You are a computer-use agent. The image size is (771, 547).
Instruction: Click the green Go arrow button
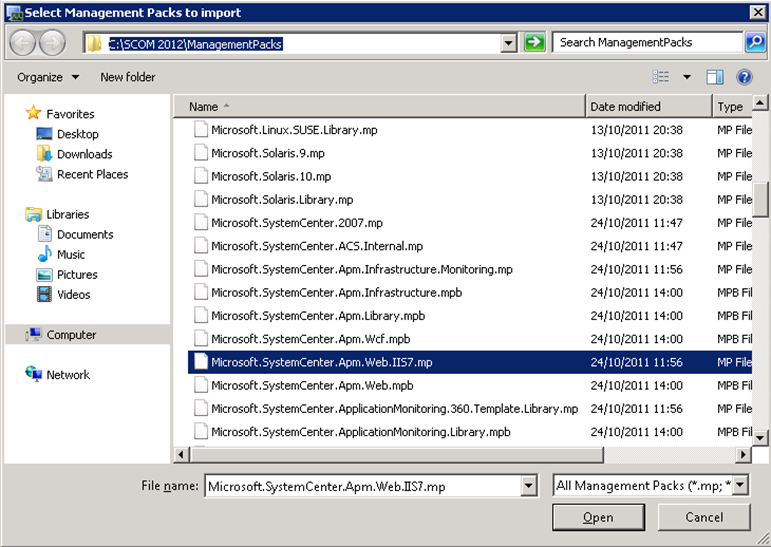534,43
